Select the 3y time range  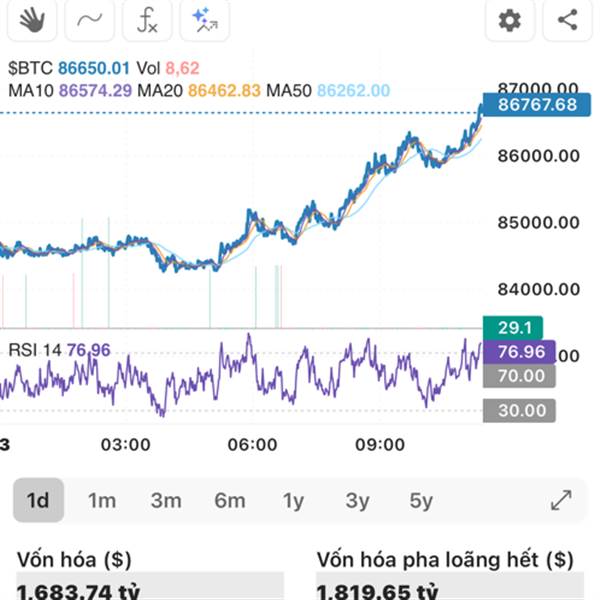click(357, 500)
